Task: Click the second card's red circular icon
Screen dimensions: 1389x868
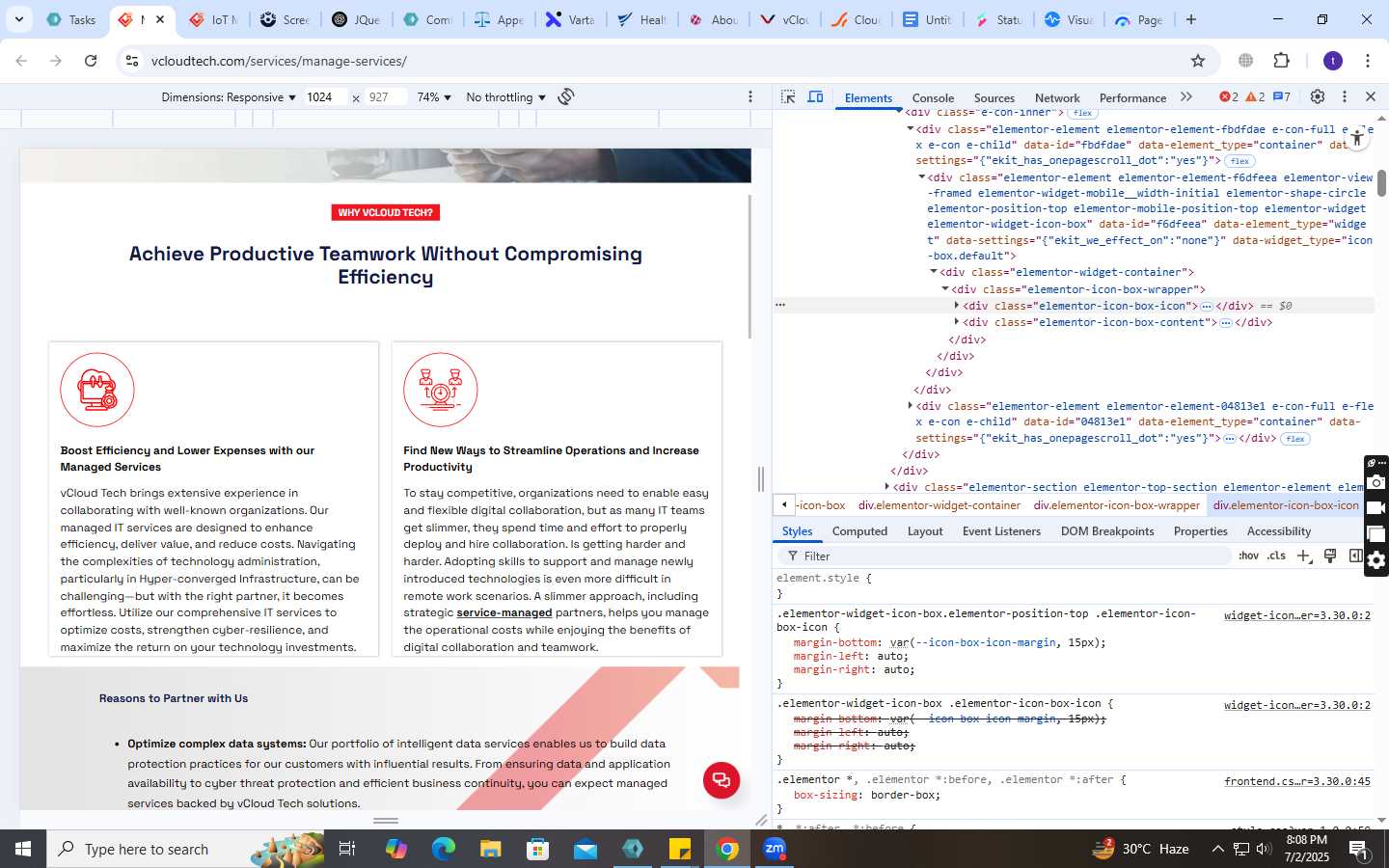Action: tap(441, 390)
